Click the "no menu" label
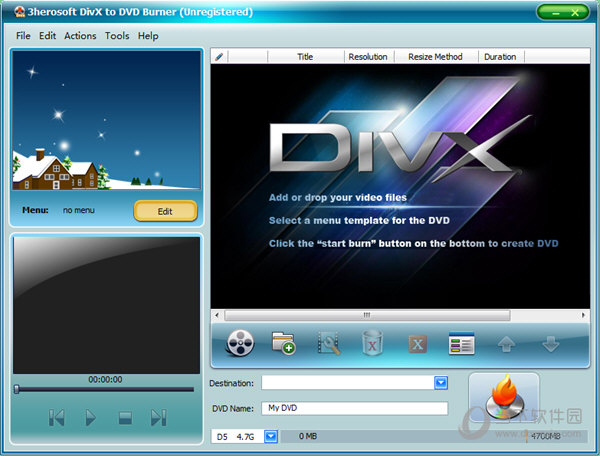 coord(79,210)
